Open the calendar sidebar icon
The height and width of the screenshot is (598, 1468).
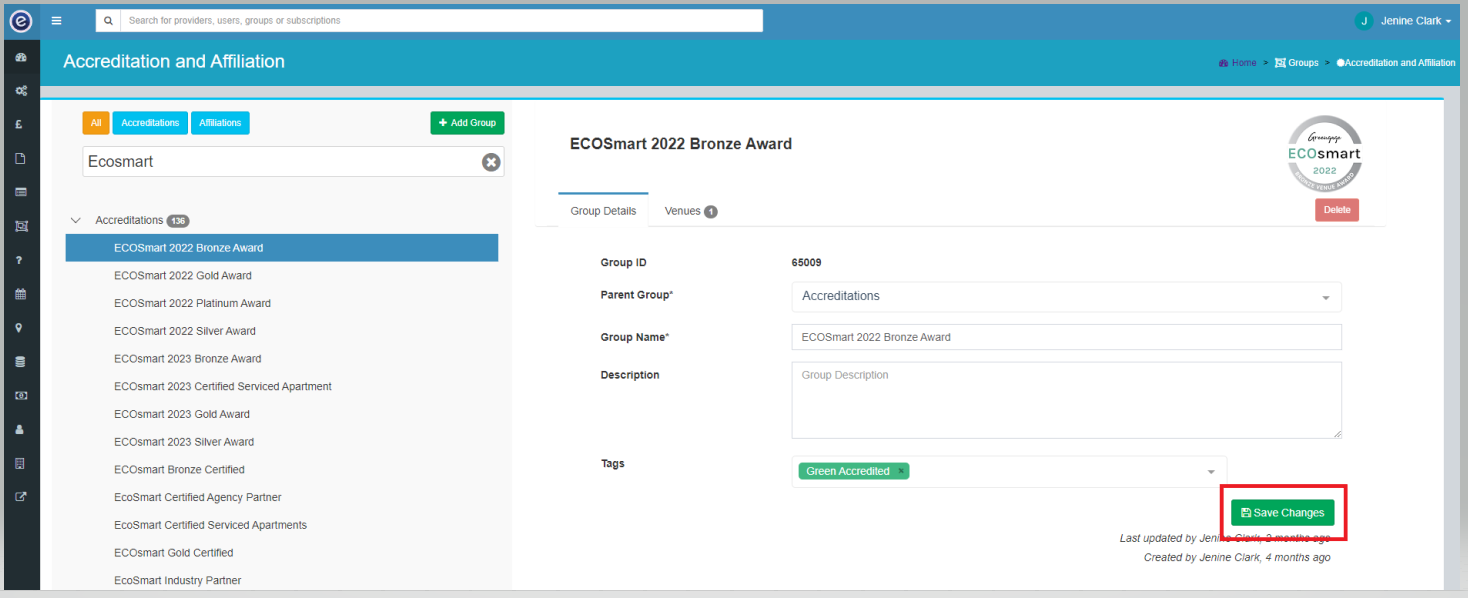click(x=20, y=294)
